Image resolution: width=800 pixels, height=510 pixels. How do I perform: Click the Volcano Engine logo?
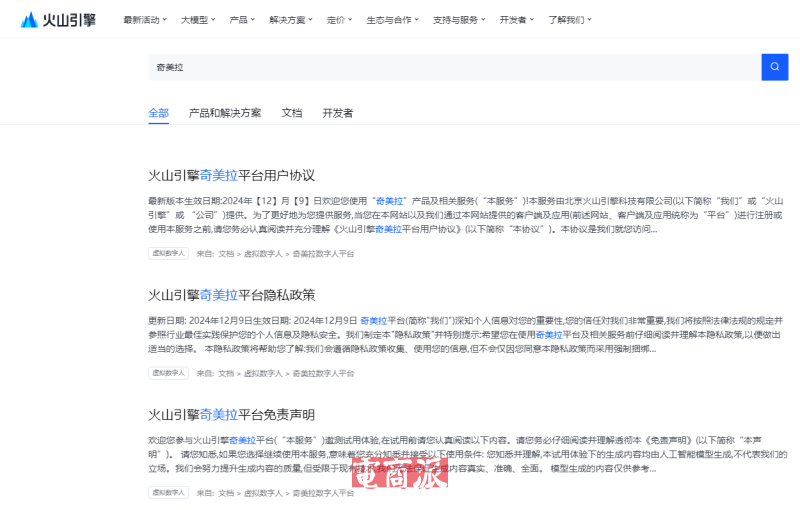pos(58,20)
